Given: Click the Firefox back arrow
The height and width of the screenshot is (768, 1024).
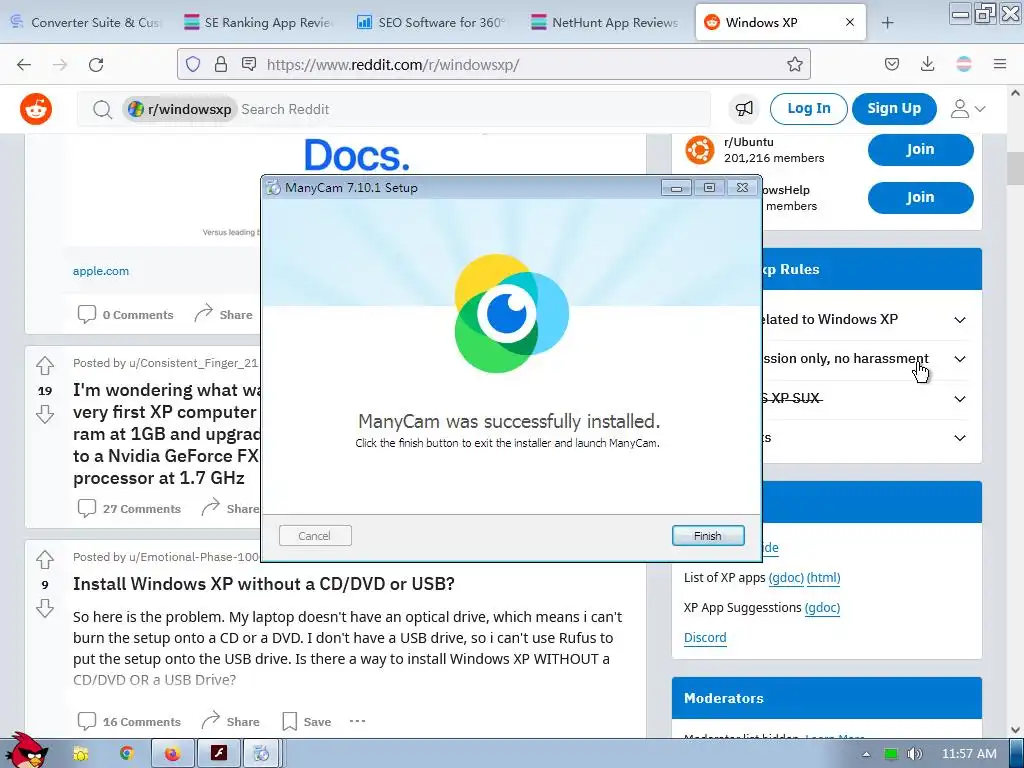Looking at the screenshot, I should [x=24, y=65].
